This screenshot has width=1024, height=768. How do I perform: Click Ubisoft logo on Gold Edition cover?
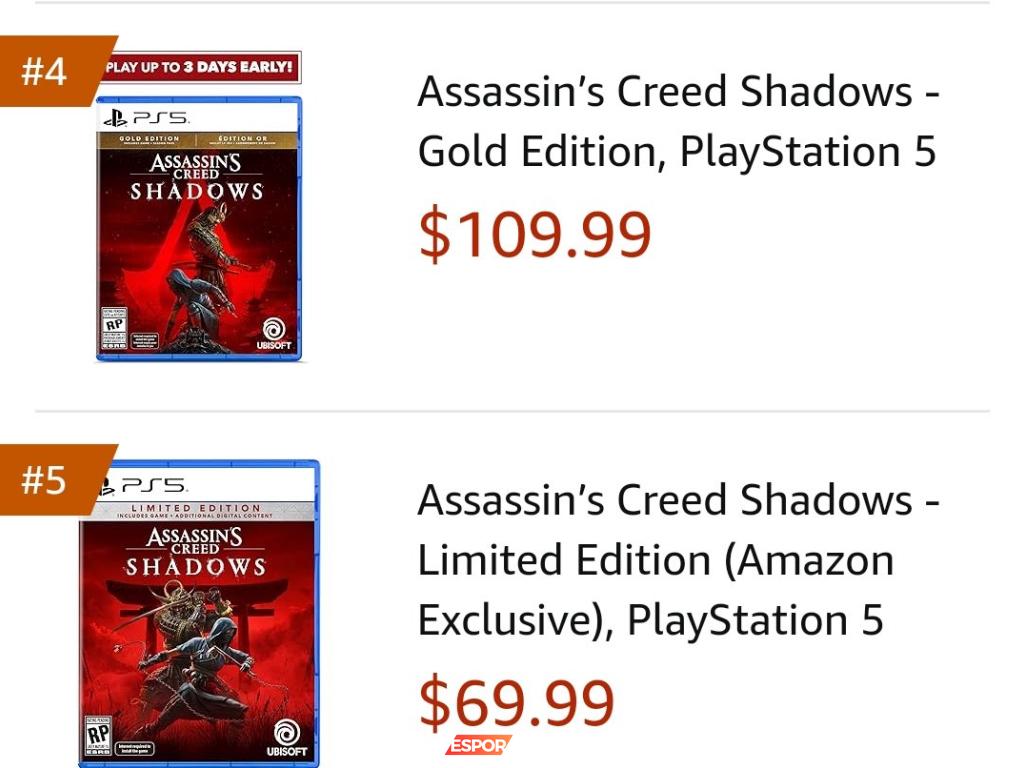click(273, 335)
